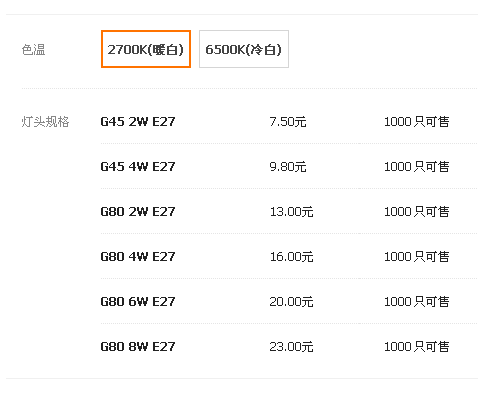Click the G80 2W E27 specification

pyautogui.click(x=138, y=212)
